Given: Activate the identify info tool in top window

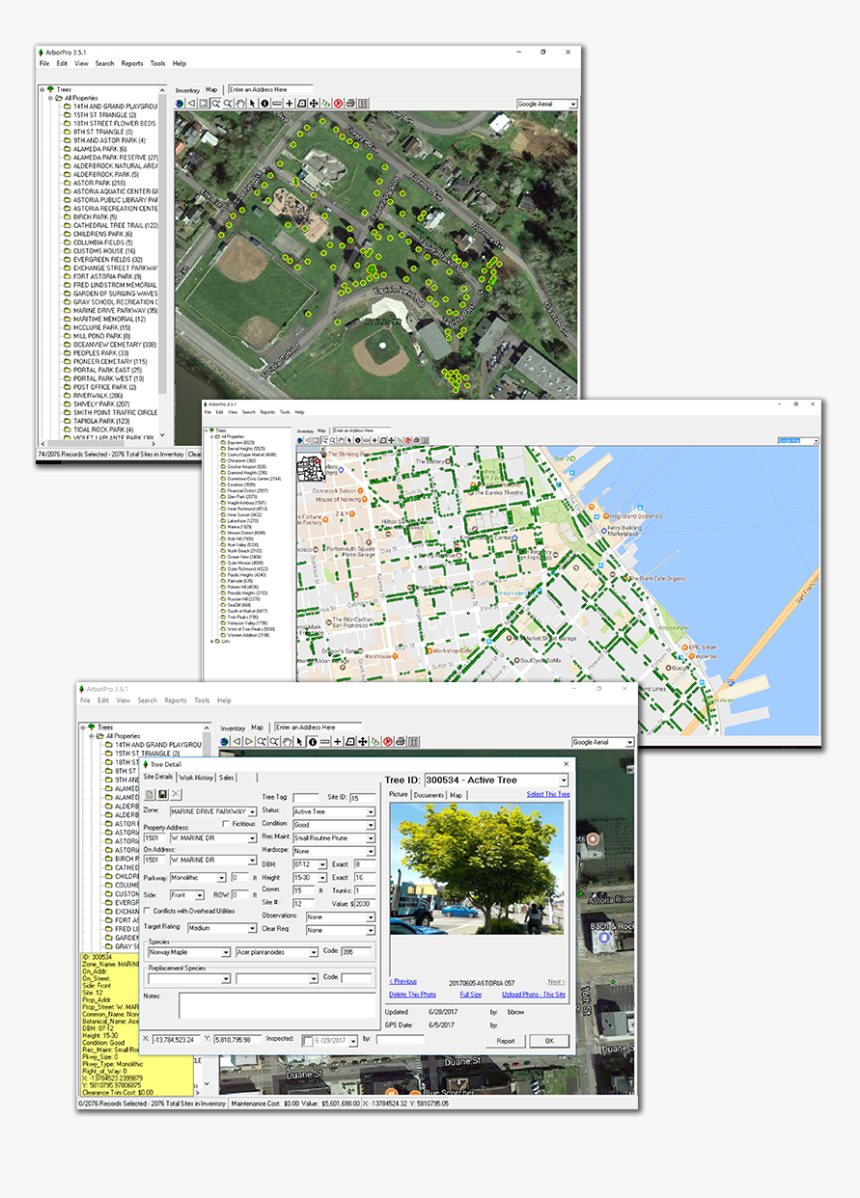Looking at the screenshot, I should (265, 103).
